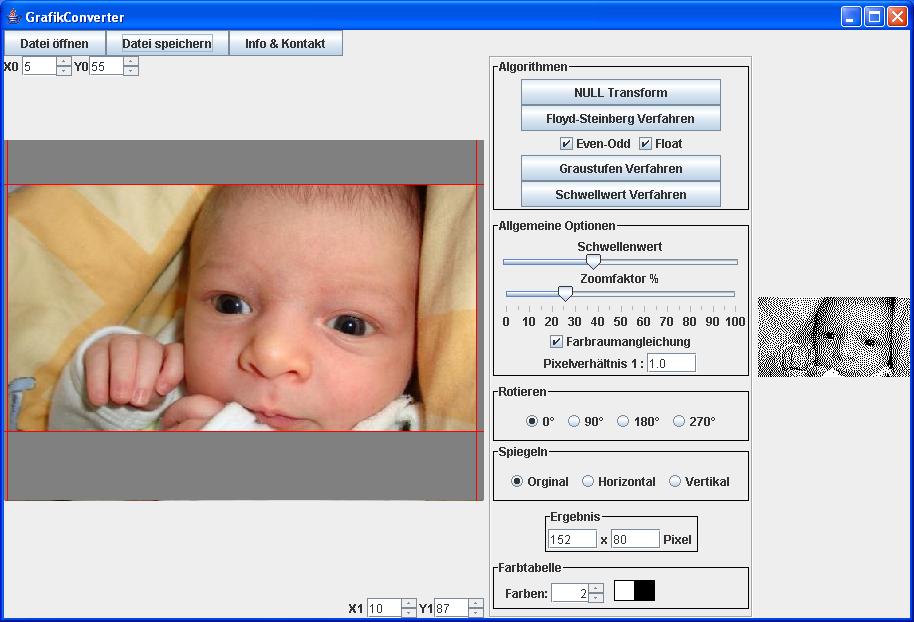
Task: Click the Pixelverhältnis input field
Action: click(671, 363)
